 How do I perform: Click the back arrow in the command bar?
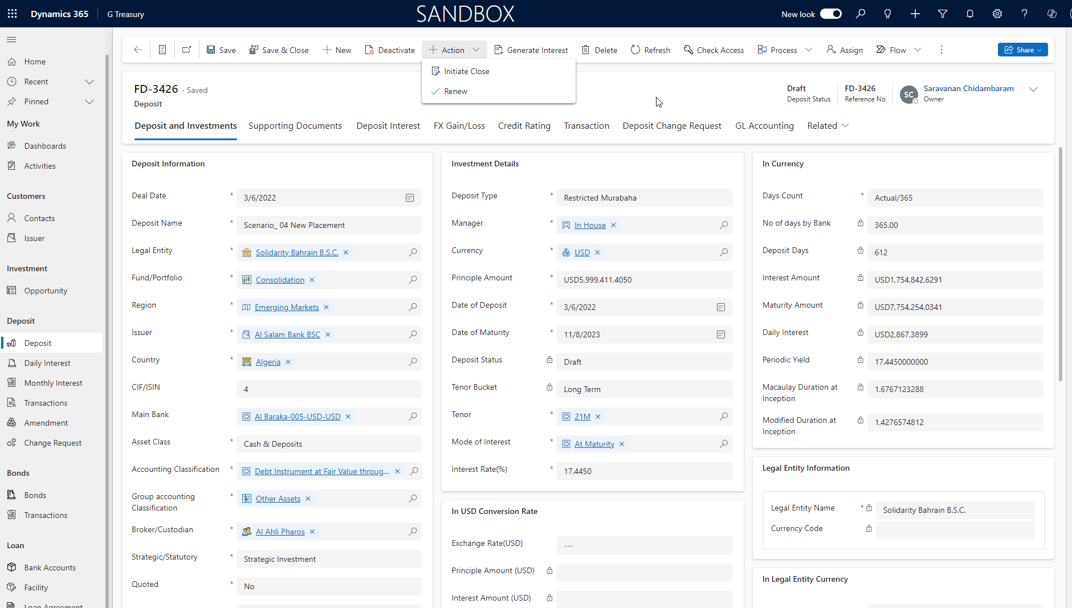[138, 50]
